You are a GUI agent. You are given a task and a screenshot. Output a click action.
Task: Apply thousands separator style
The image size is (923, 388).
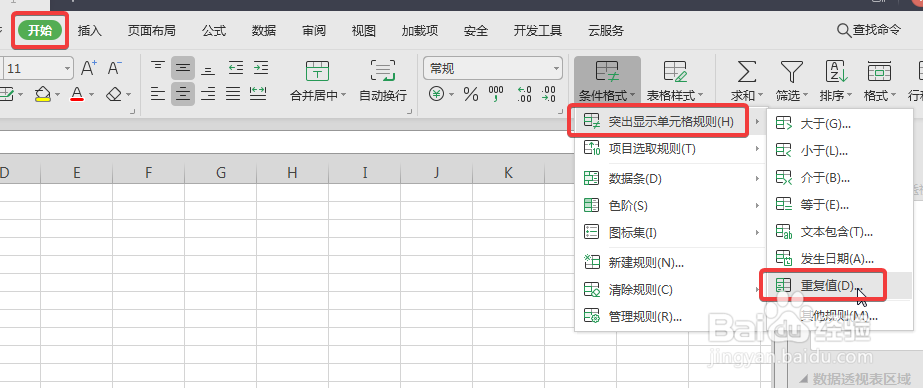point(496,94)
